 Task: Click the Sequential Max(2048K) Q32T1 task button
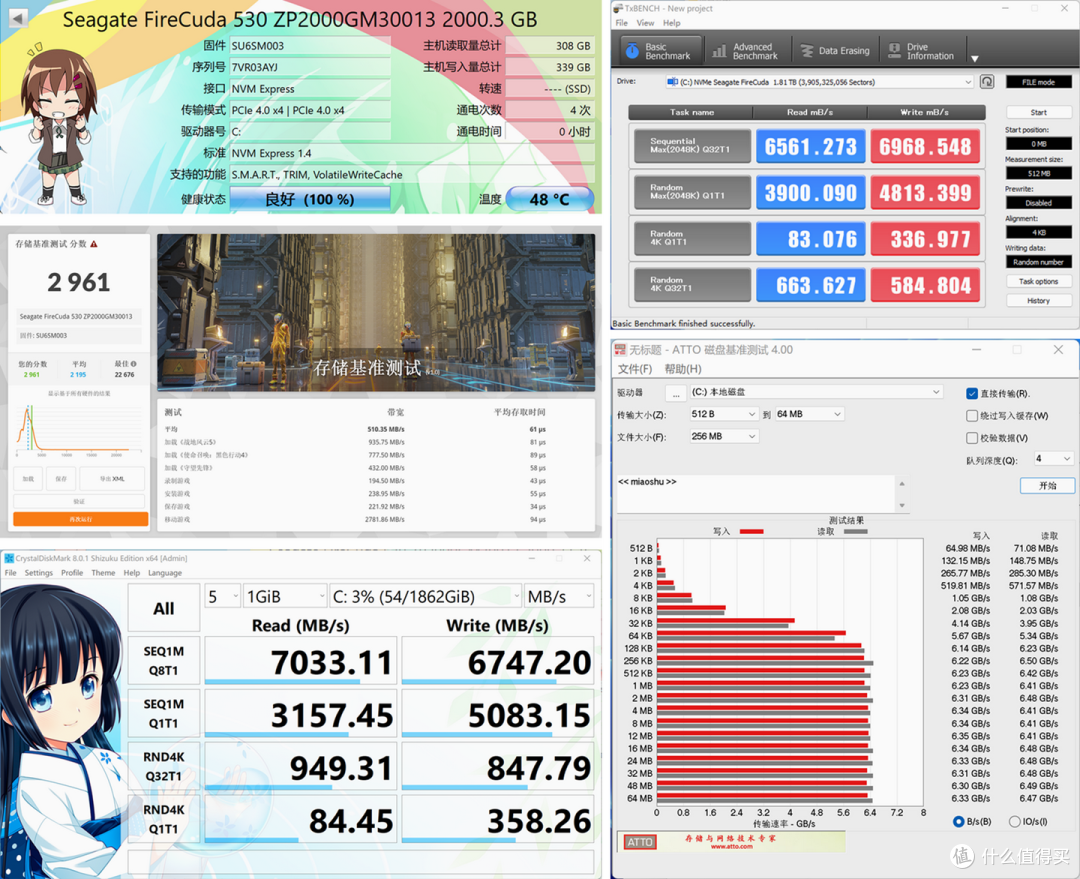click(692, 146)
